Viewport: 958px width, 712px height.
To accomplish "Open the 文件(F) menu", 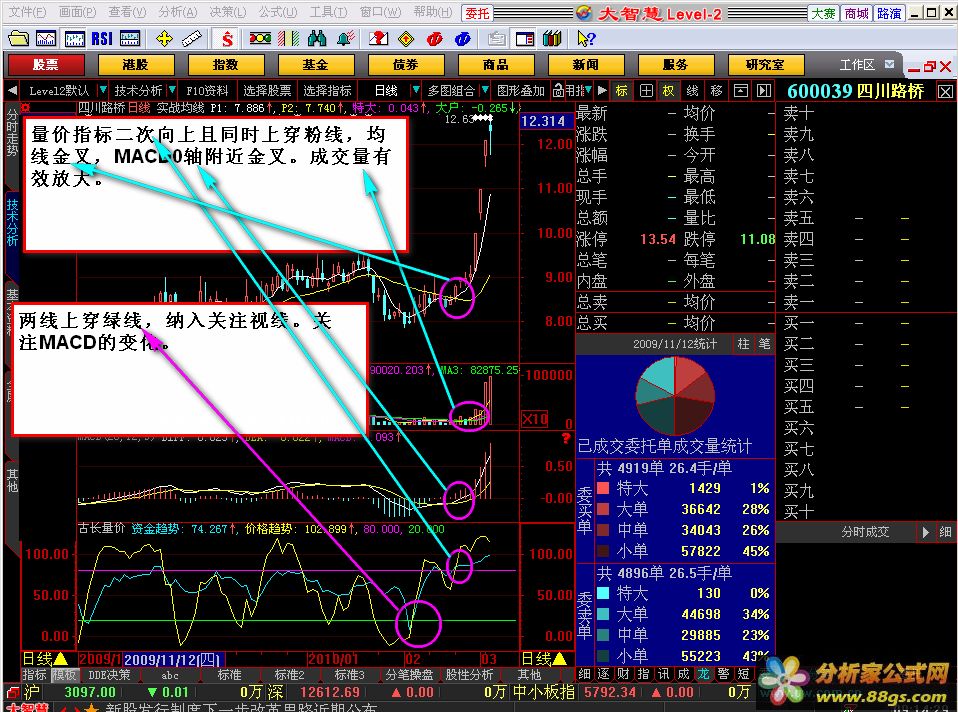I will (x=26, y=12).
